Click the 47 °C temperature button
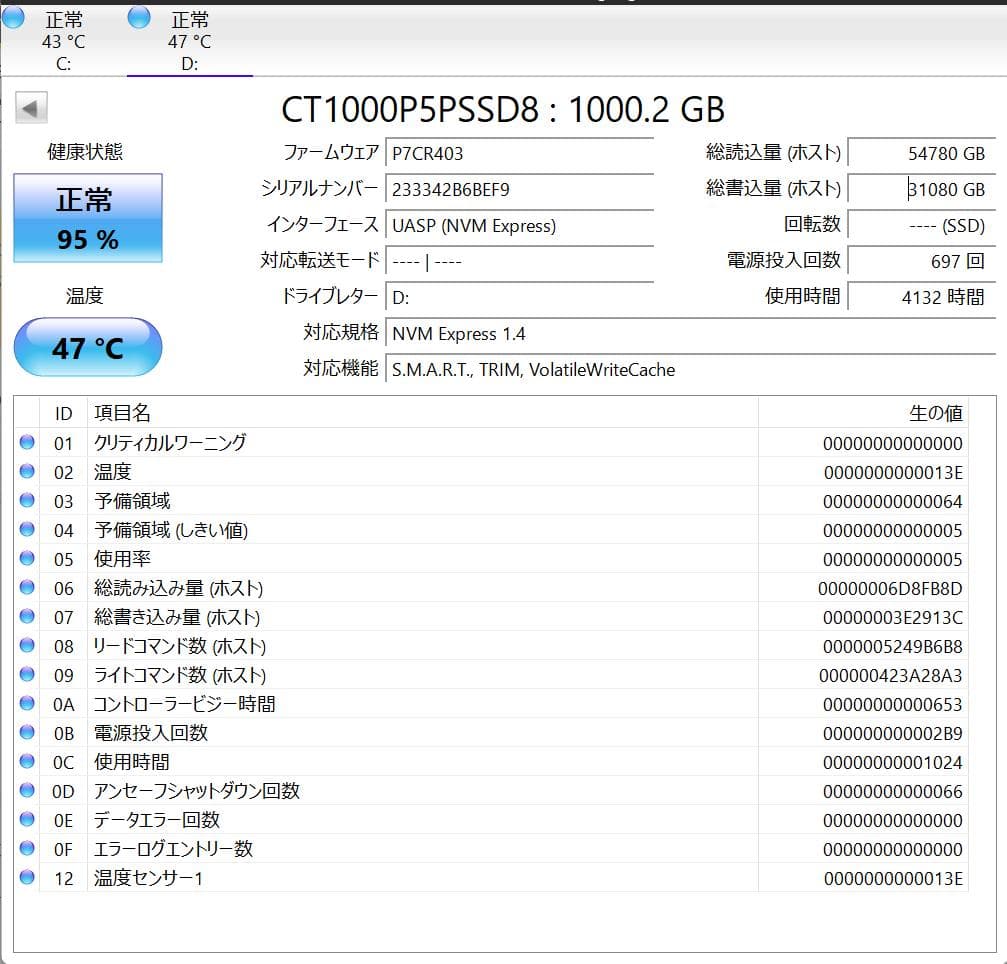Screen dimensions: 1007x964 click(x=88, y=347)
